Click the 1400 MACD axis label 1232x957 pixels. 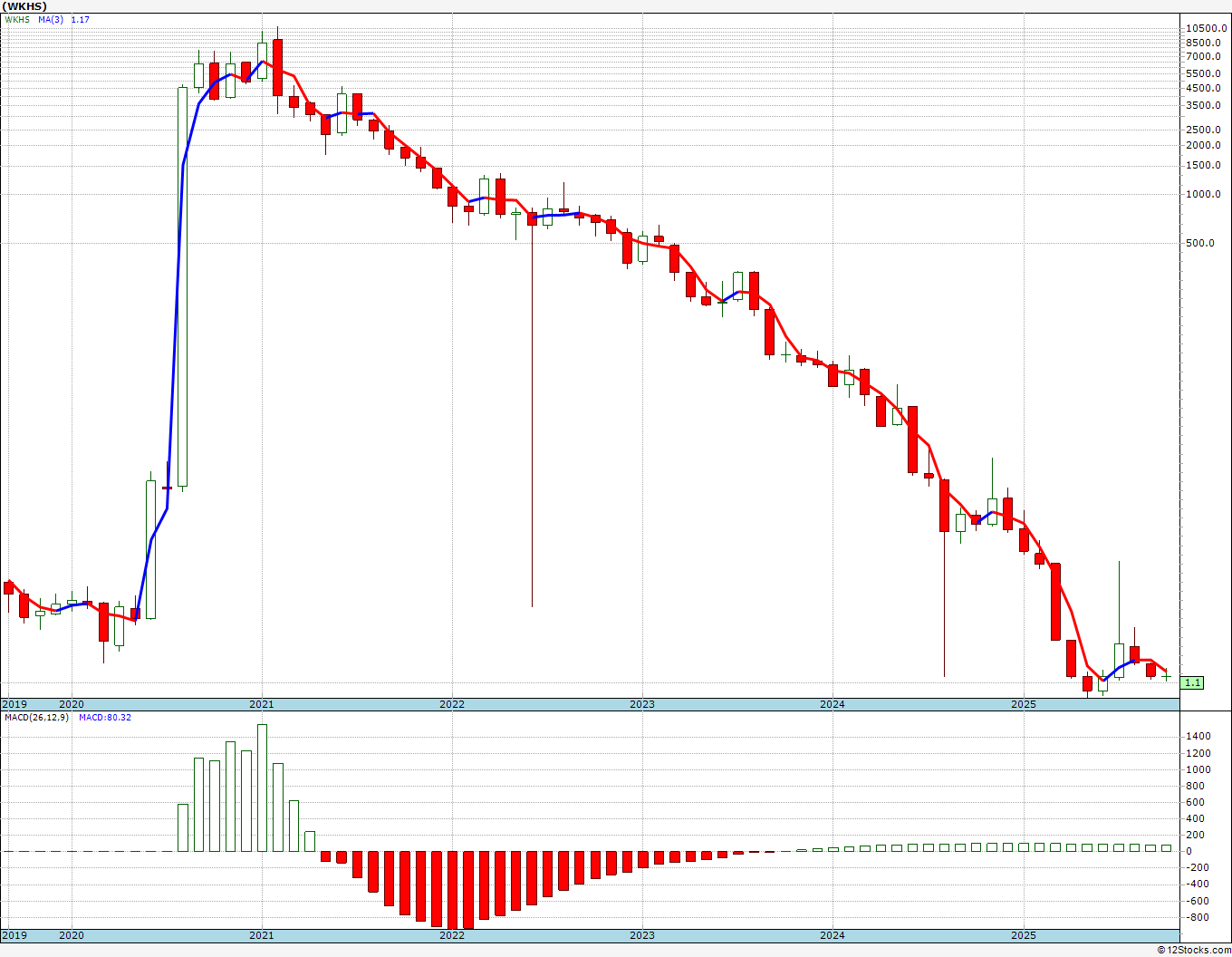click(1199, 737)
